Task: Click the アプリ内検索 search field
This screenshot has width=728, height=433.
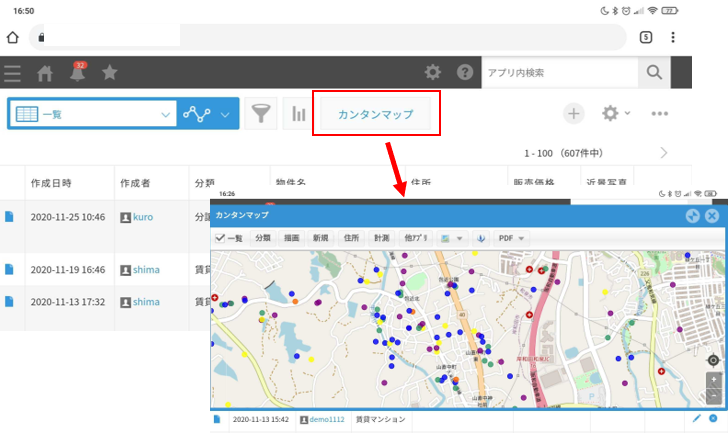Action: (x=560, y=72)
